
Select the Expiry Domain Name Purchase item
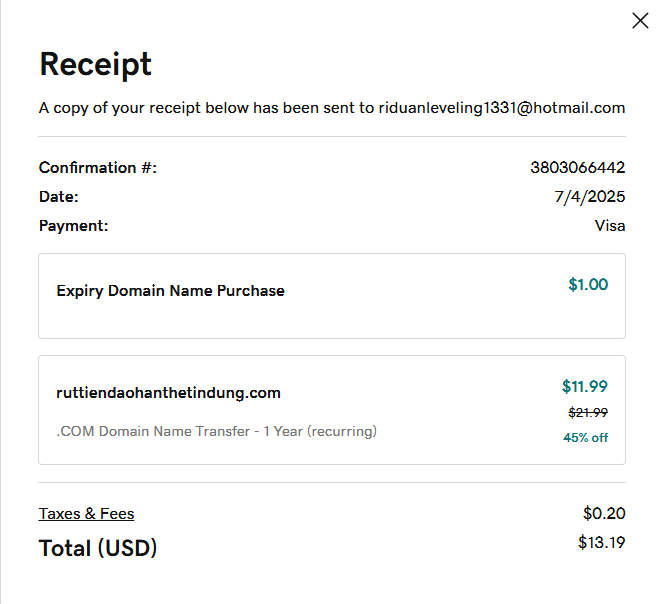(x=170, y=291)
